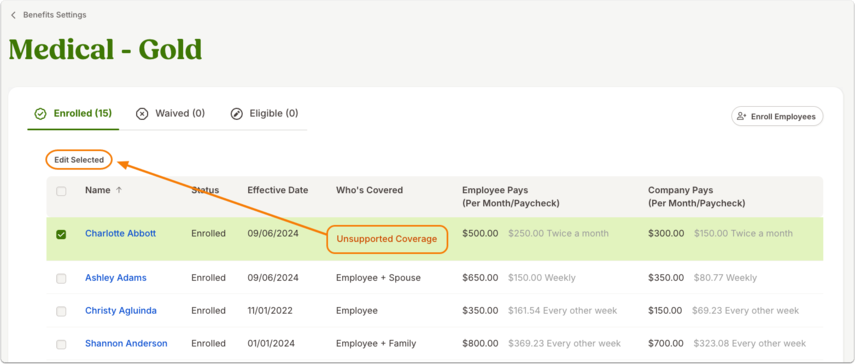Click the Eligible tab pencil icon
The height and width of the screenshot is (364, 855).
236,114
